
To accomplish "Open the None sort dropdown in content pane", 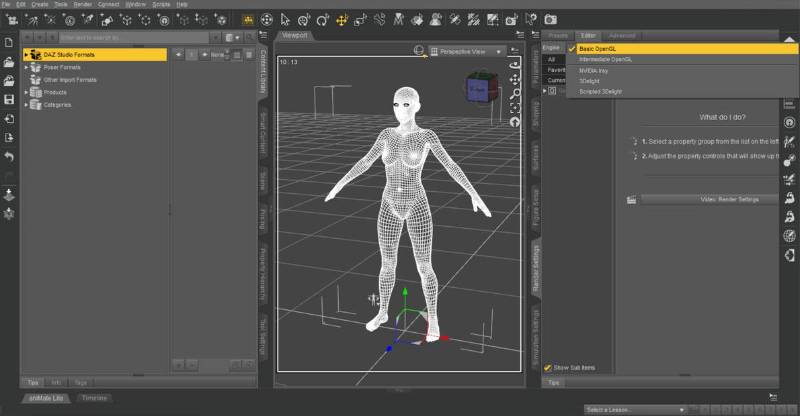I will pos(220,55).
